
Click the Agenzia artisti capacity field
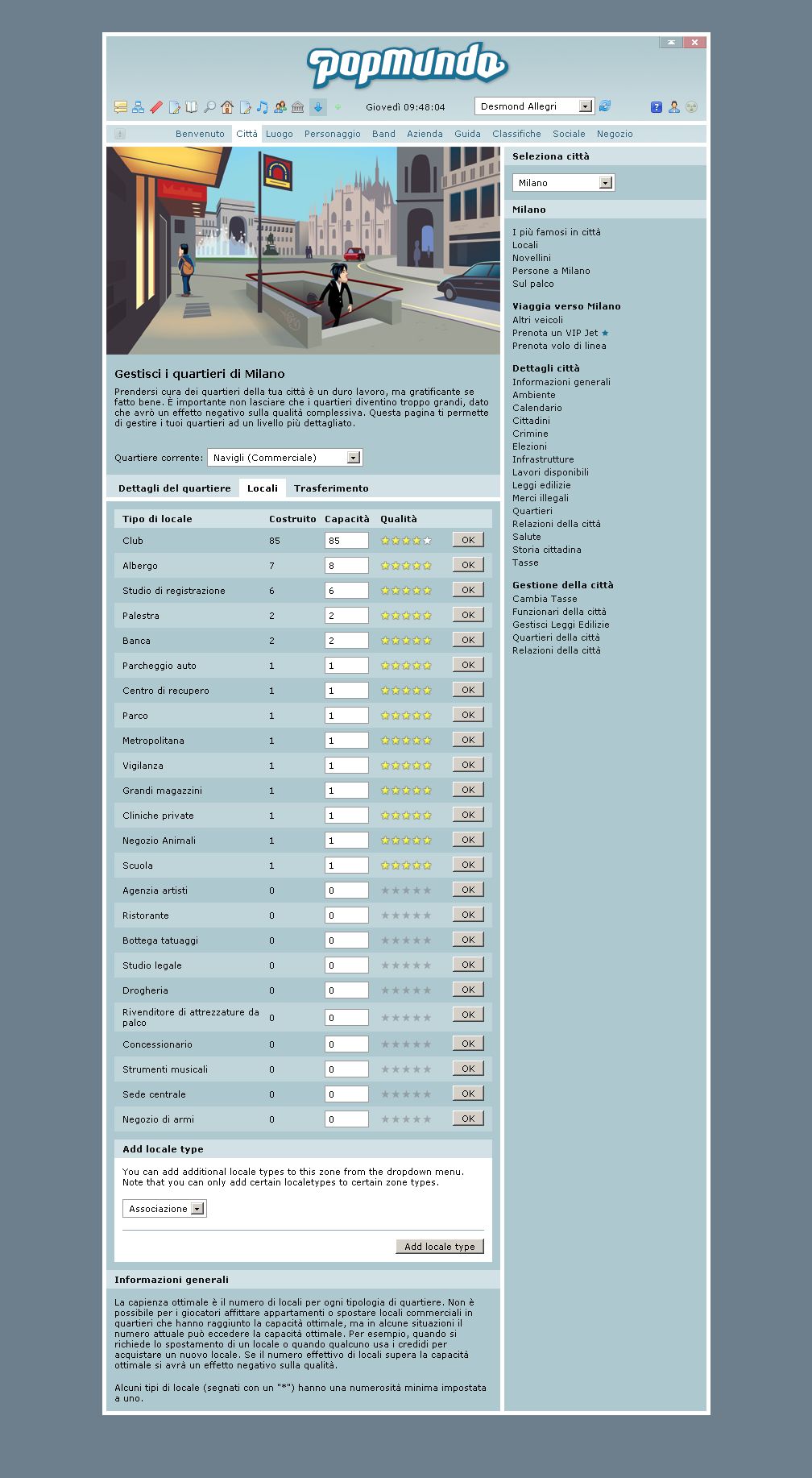click(x=346, y=891)
